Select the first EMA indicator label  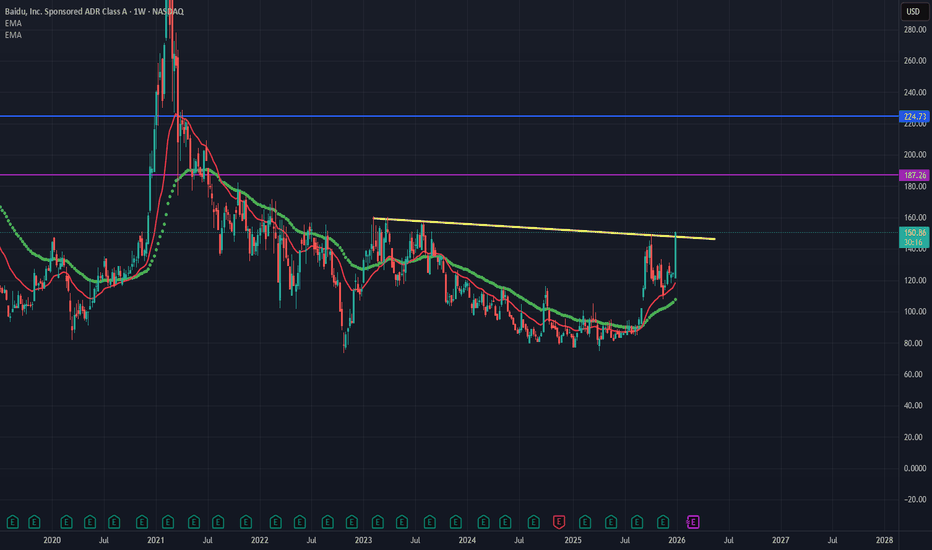point(13,23)
